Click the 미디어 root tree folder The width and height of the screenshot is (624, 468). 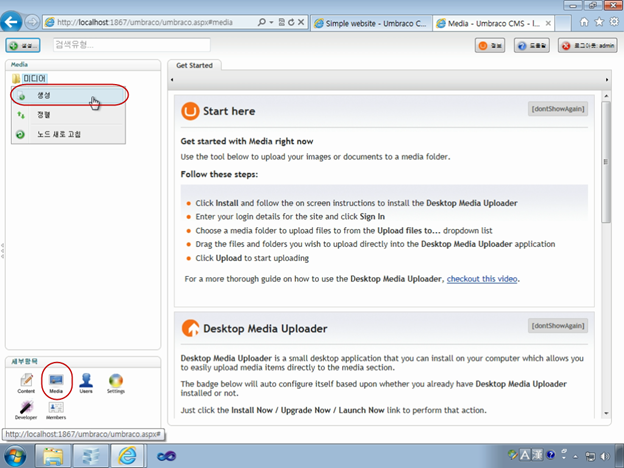coord(35,78)
